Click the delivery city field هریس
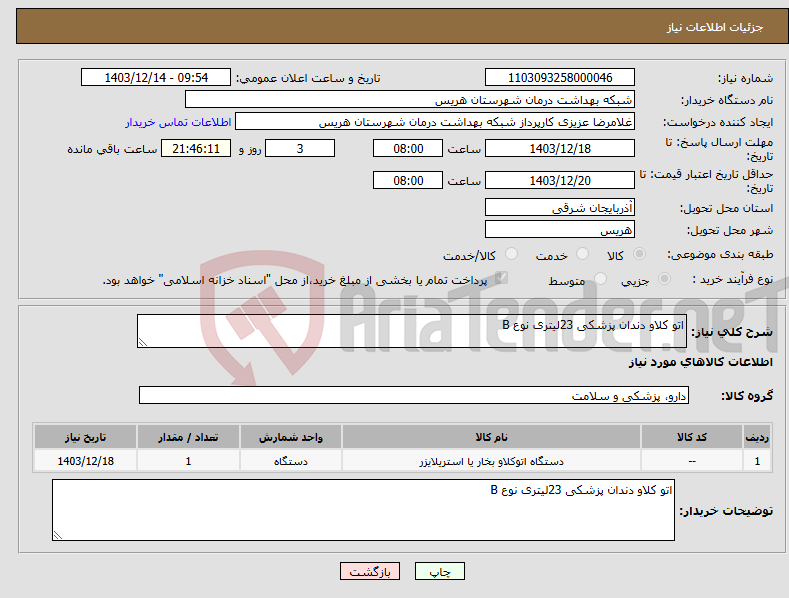The height and width of the screenshot is (598, 789). (560, 230)
